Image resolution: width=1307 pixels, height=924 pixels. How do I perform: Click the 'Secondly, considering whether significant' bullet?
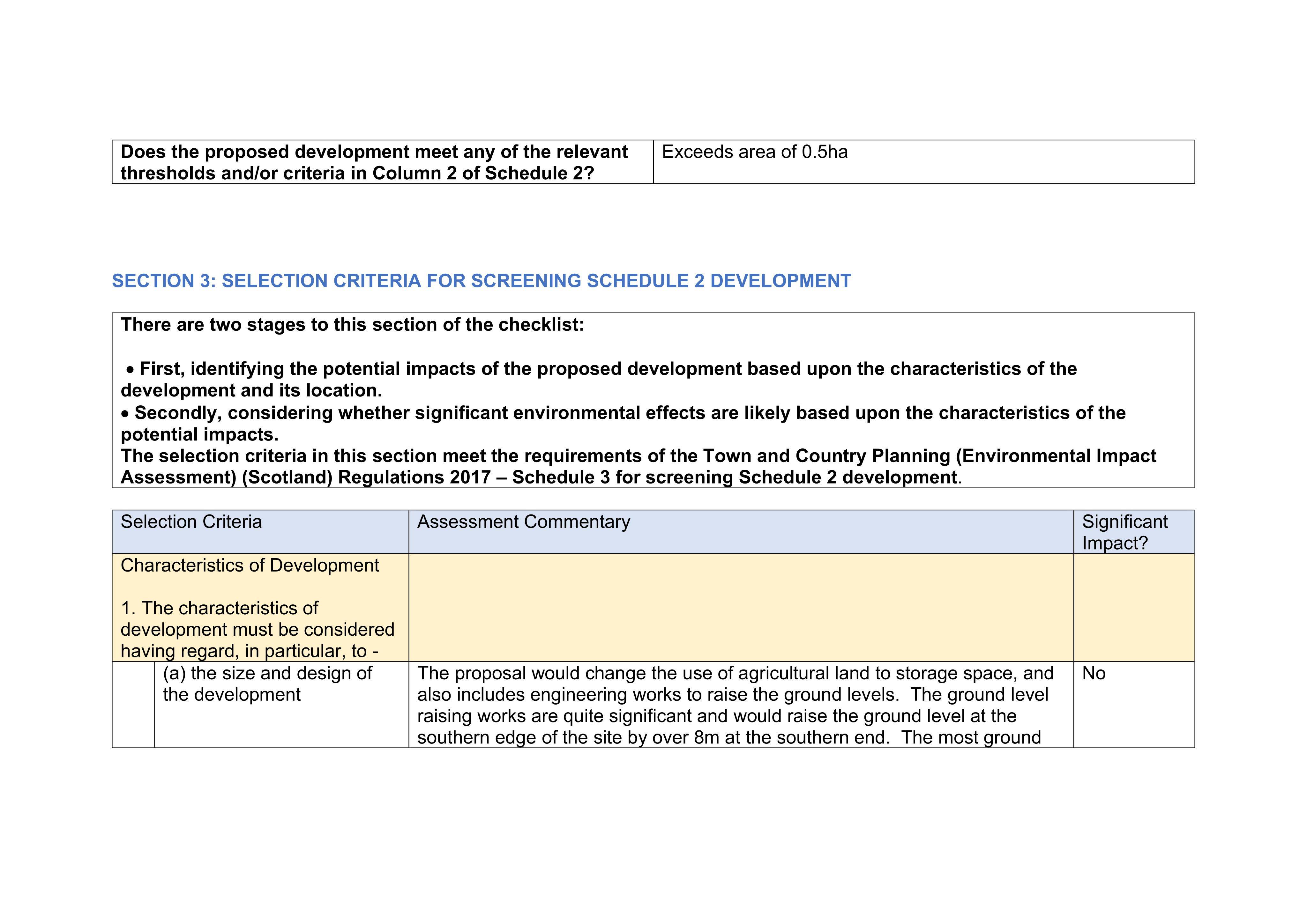[623, 423]
